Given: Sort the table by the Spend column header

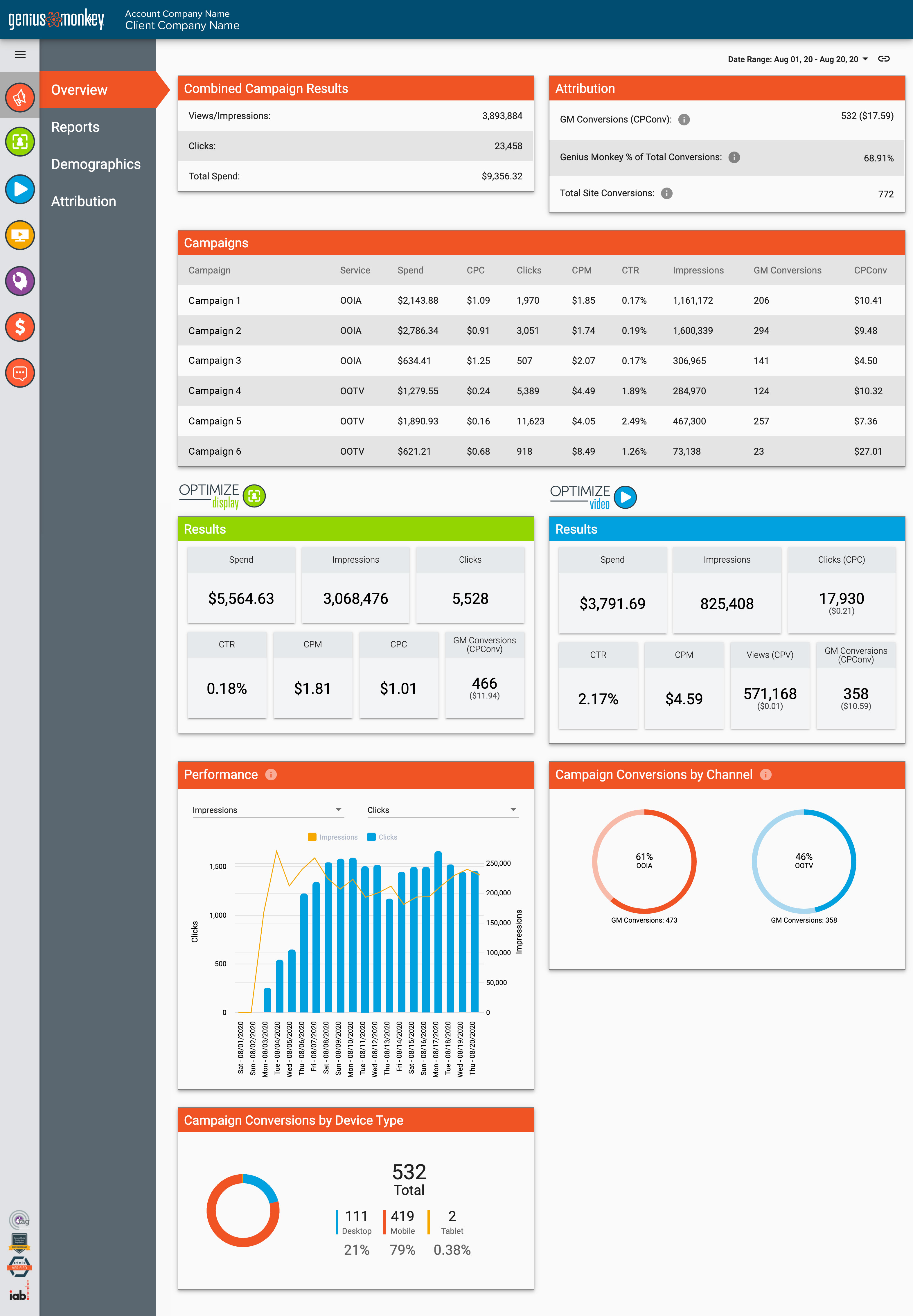Looking at the screenshot, I should pos(410,271).
